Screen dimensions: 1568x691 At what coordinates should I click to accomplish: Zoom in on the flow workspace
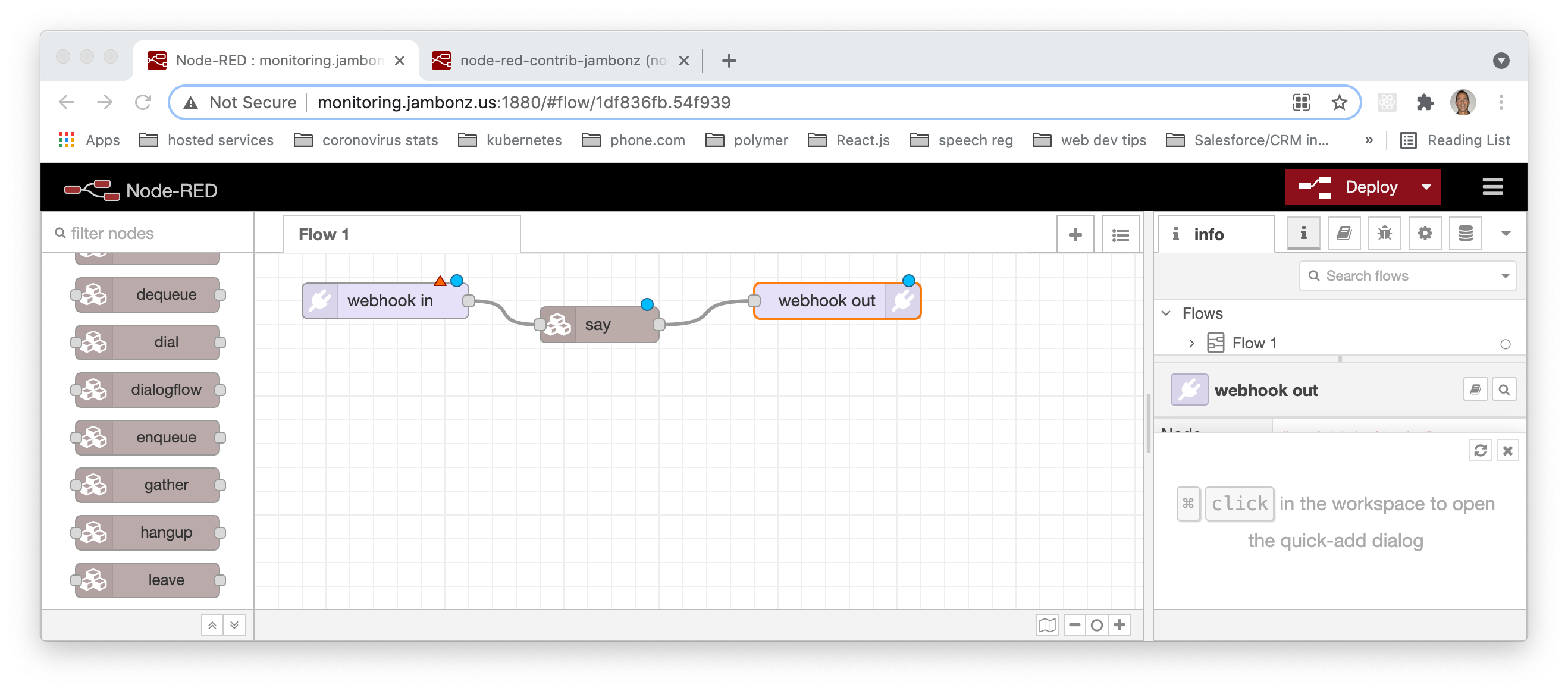pyautogui.click(x=1120, y=625)
